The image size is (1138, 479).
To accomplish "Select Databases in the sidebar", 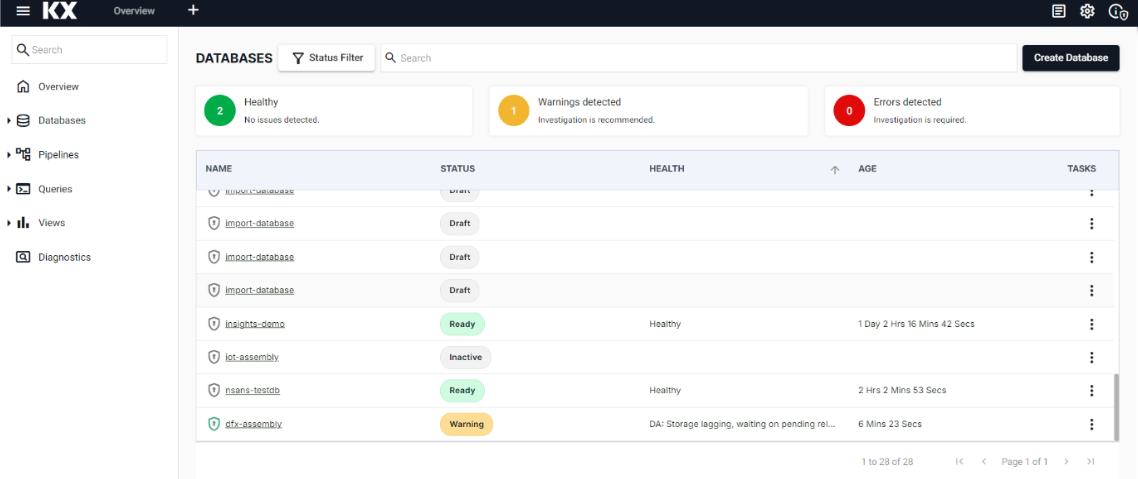I will click(62, 120).
